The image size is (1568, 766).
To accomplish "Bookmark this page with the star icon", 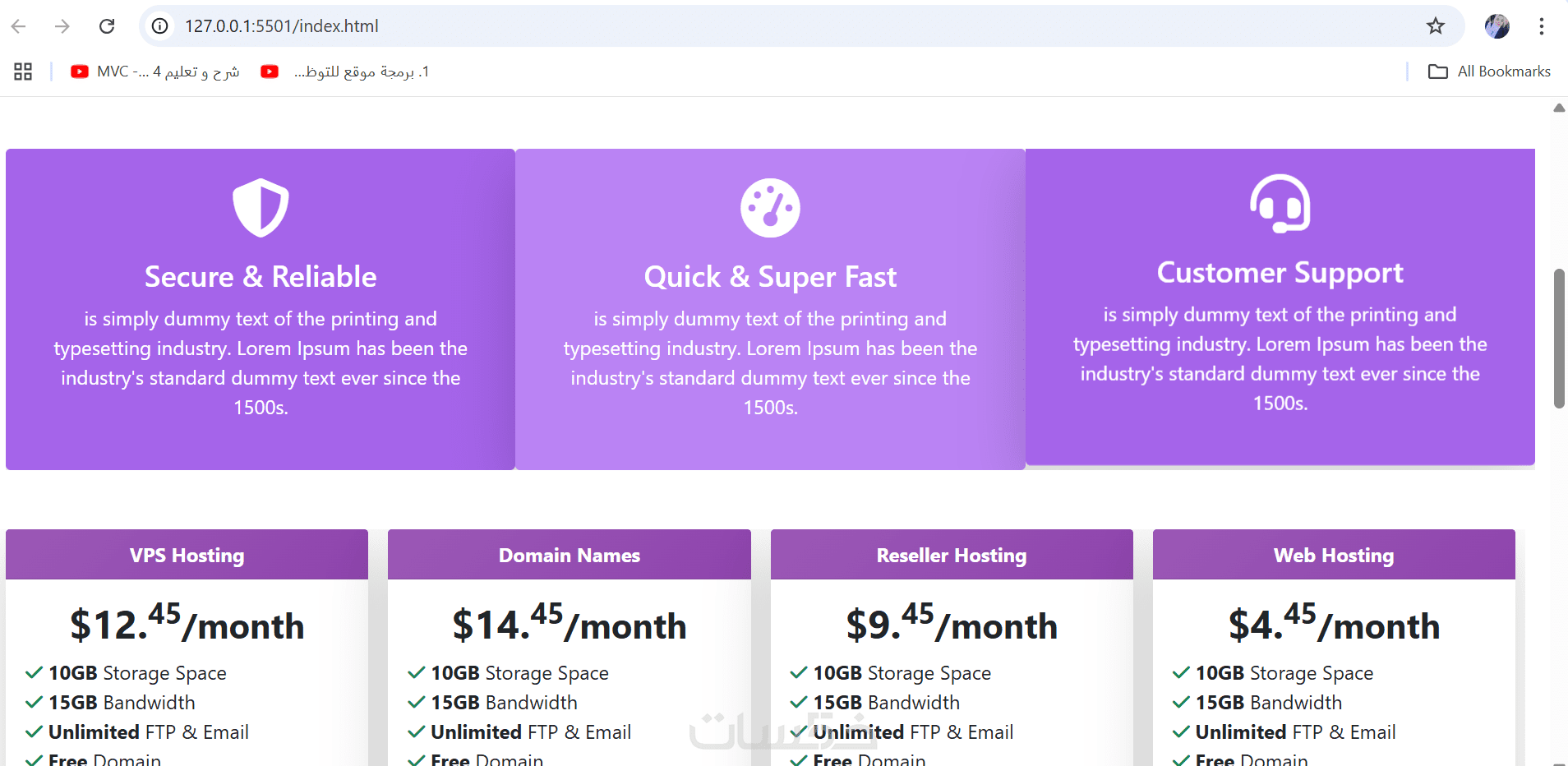I will click(x=1435, y=26).
